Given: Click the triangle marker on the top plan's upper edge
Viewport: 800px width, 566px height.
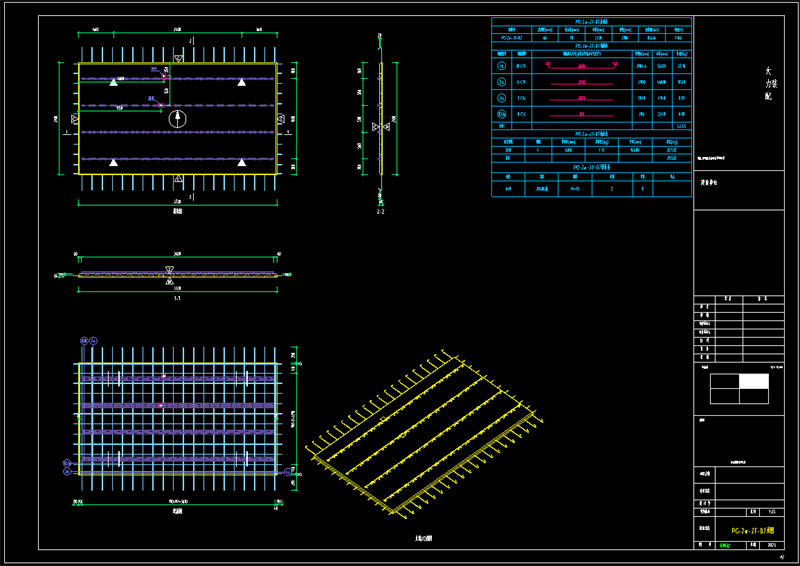Looking at the screenshot, I should [x=179, y=59].
